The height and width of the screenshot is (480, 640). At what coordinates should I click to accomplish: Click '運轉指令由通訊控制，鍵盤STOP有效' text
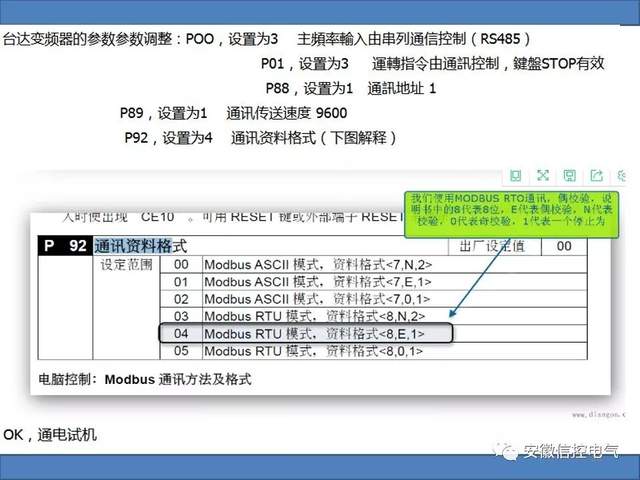pyautogui.click(x=488, y=64)
